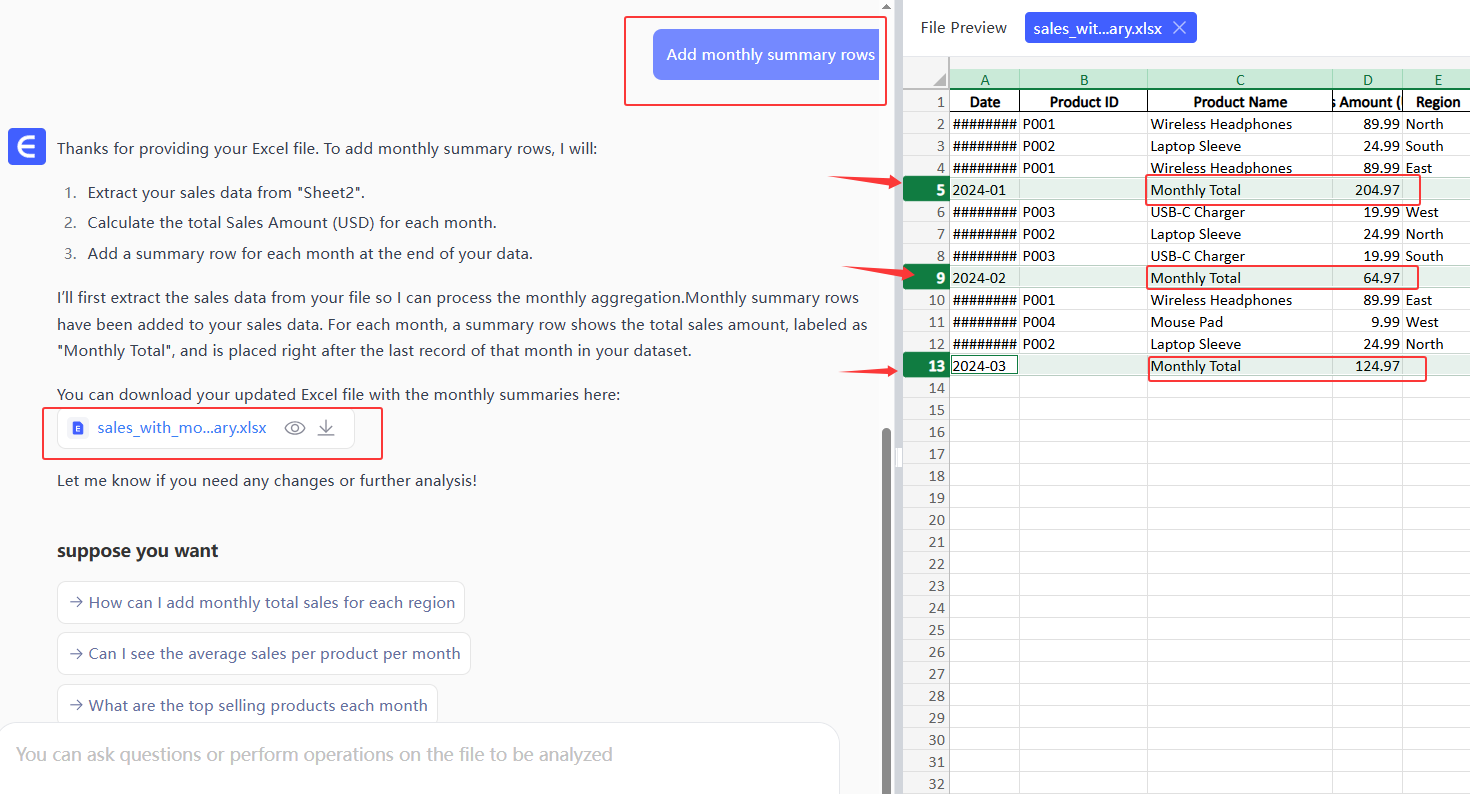Click the 'Add monthly summary rows' message bubble
Screen dimensions: 1470x794
(769, 55)
